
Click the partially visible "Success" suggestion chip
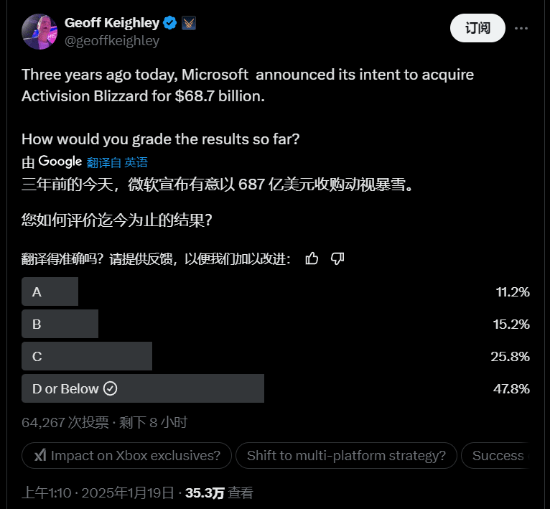pos(497,455)
